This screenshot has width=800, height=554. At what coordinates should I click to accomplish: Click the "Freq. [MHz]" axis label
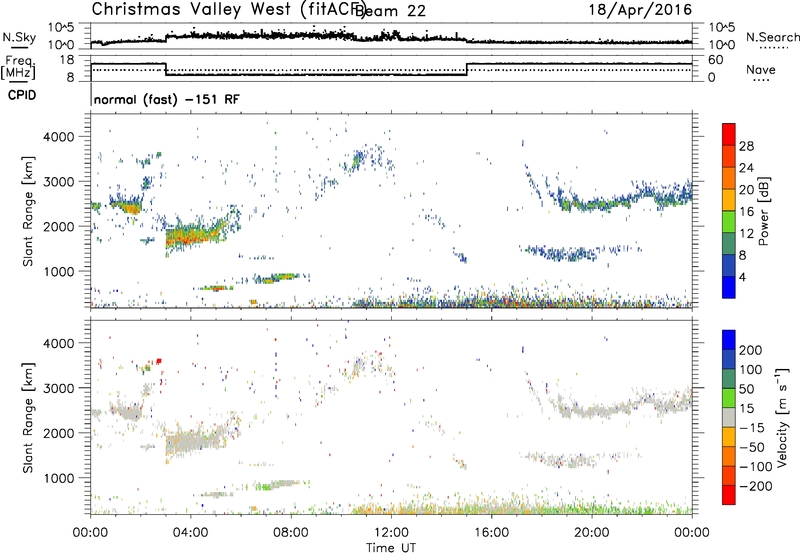pos(19,68)
